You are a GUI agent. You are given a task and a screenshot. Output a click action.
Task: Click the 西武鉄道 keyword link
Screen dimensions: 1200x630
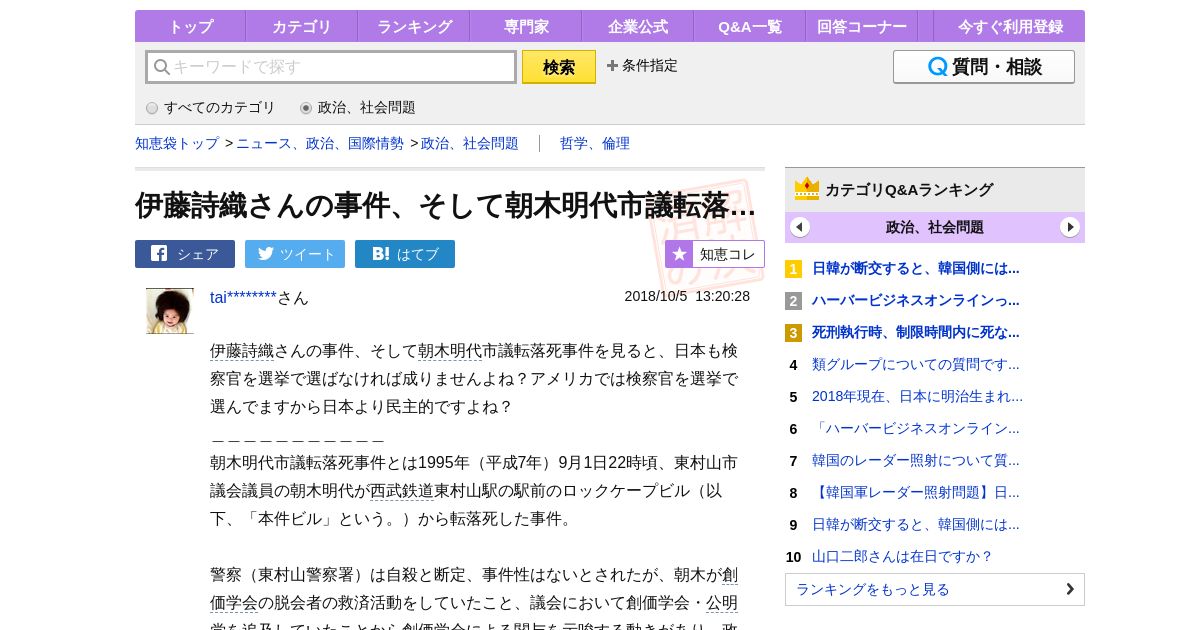click(x=402, y=491)
